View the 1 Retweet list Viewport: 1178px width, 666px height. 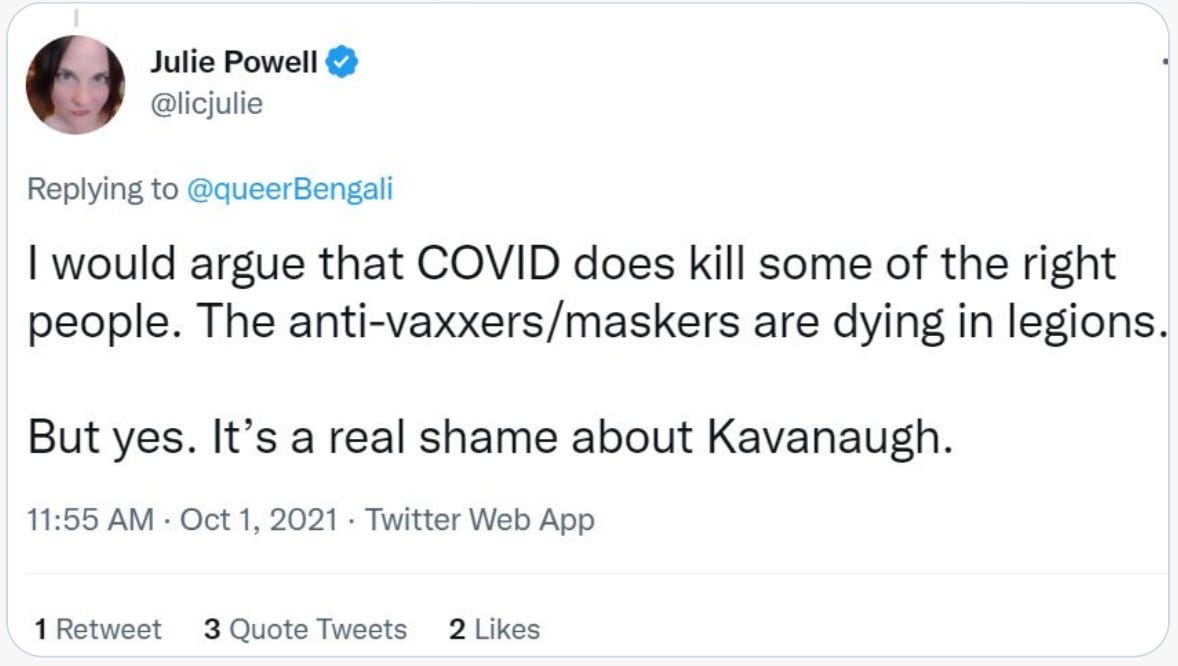click(97, 629)
